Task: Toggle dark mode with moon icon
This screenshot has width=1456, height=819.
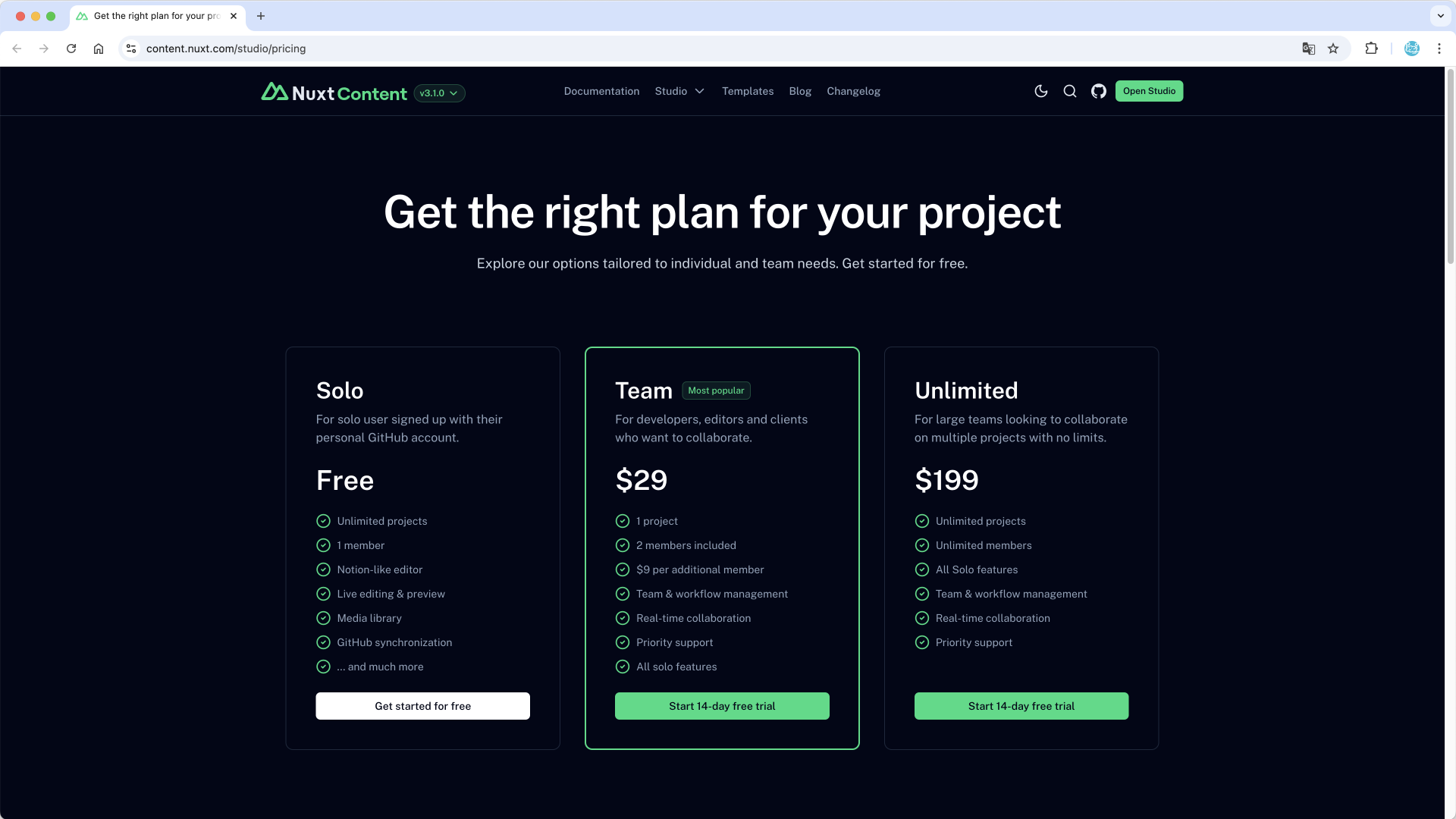Action: [1041, 91]
